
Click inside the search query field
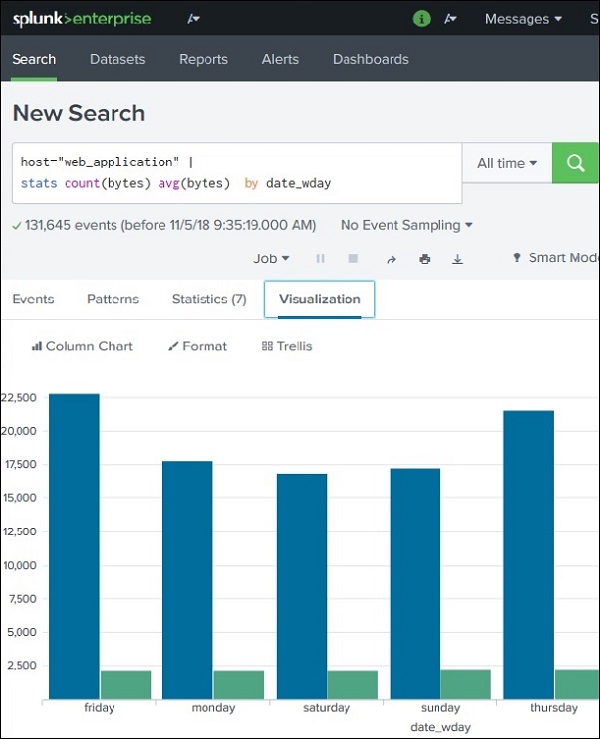(x=240, y=172)
